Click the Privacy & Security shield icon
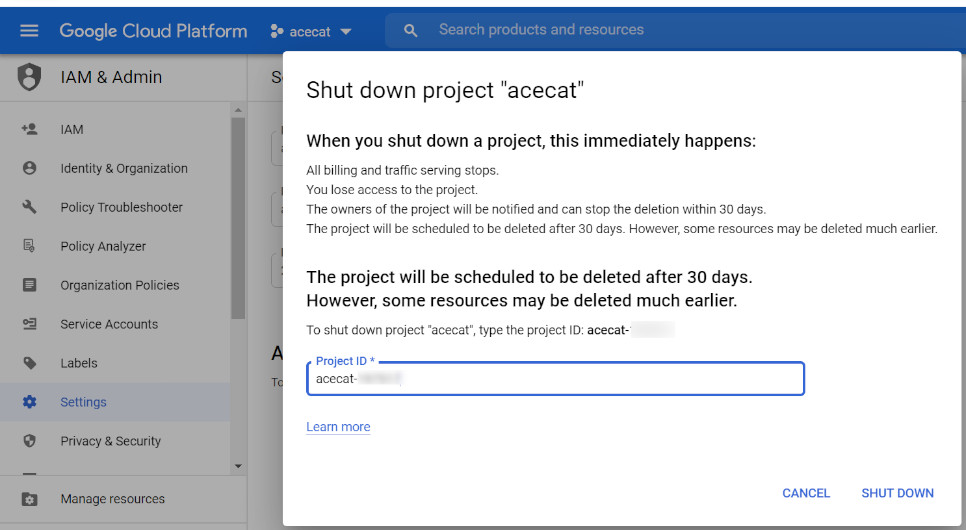 29,441
